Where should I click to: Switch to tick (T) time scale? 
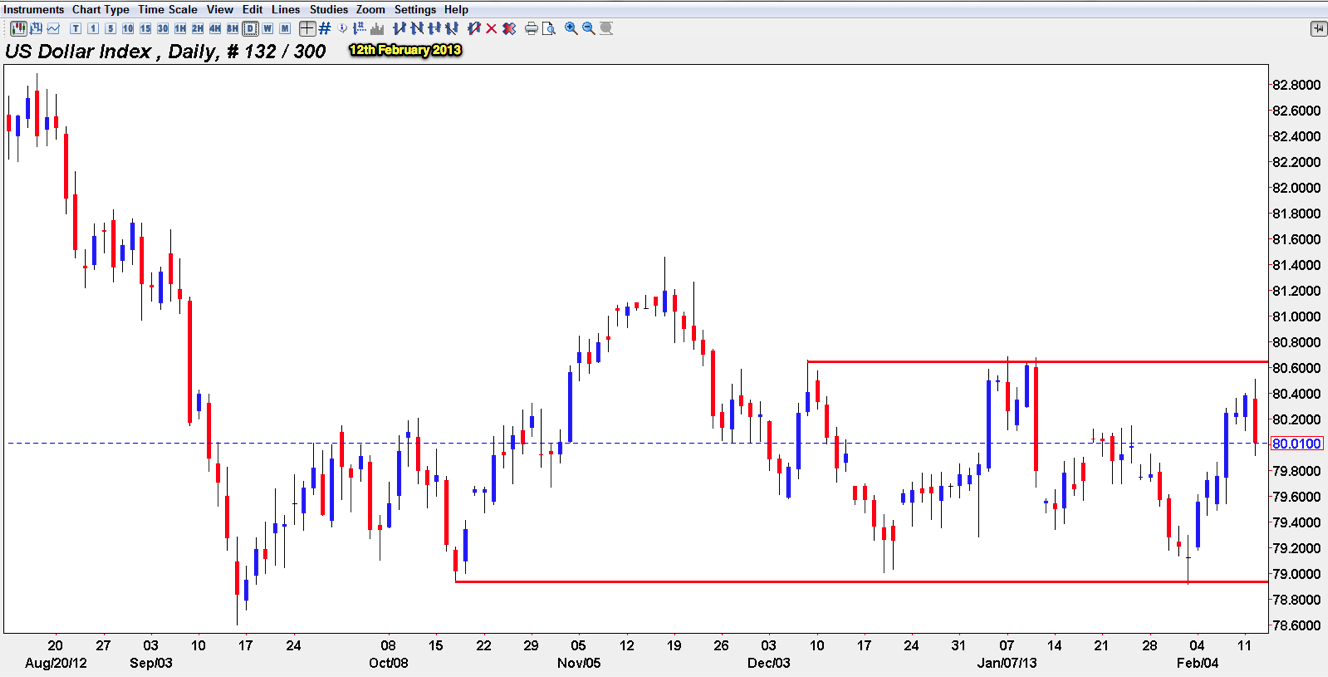(x=76, y=28)
